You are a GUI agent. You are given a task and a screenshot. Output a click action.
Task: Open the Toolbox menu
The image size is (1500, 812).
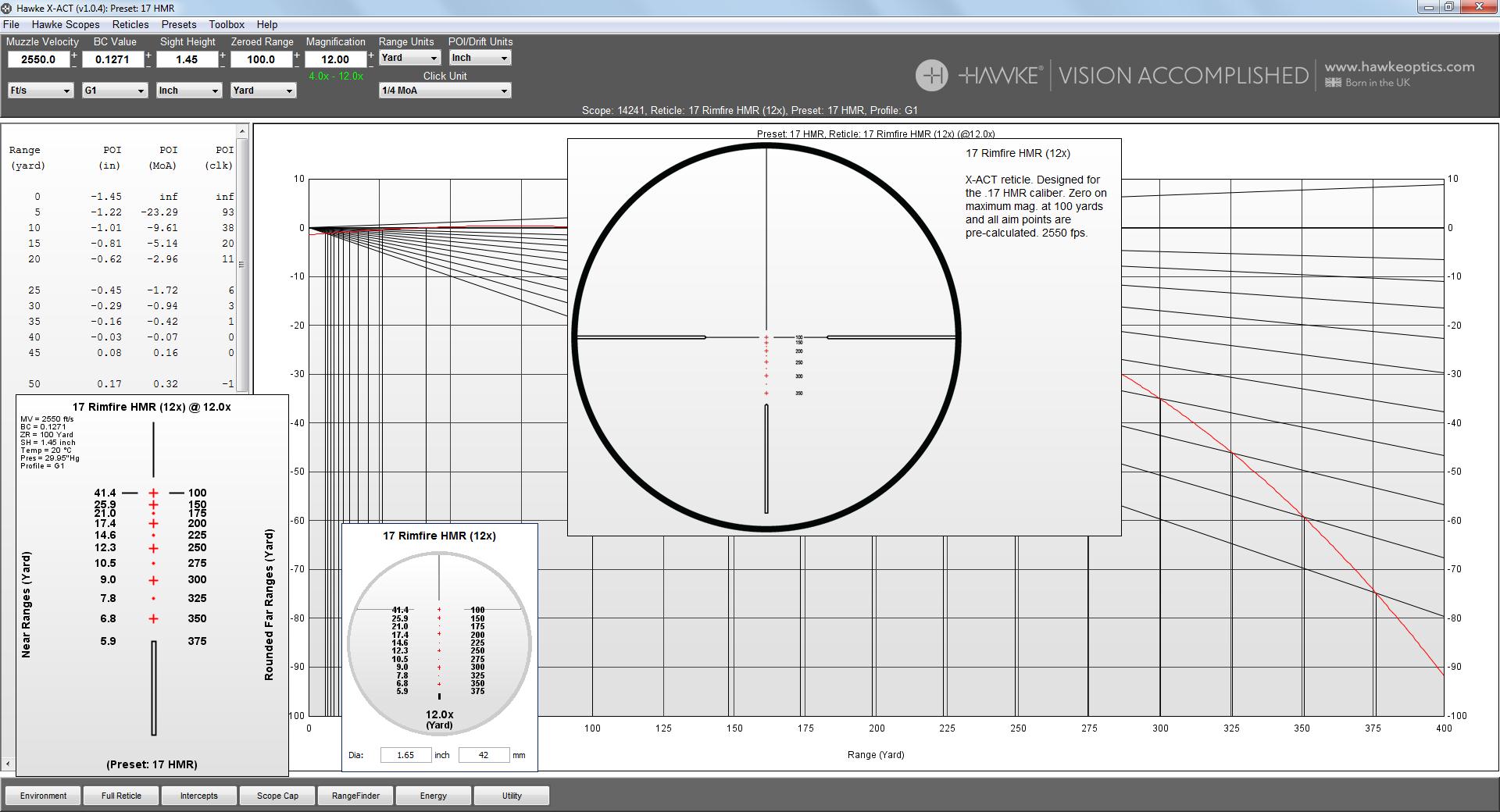tap(227, 24)
